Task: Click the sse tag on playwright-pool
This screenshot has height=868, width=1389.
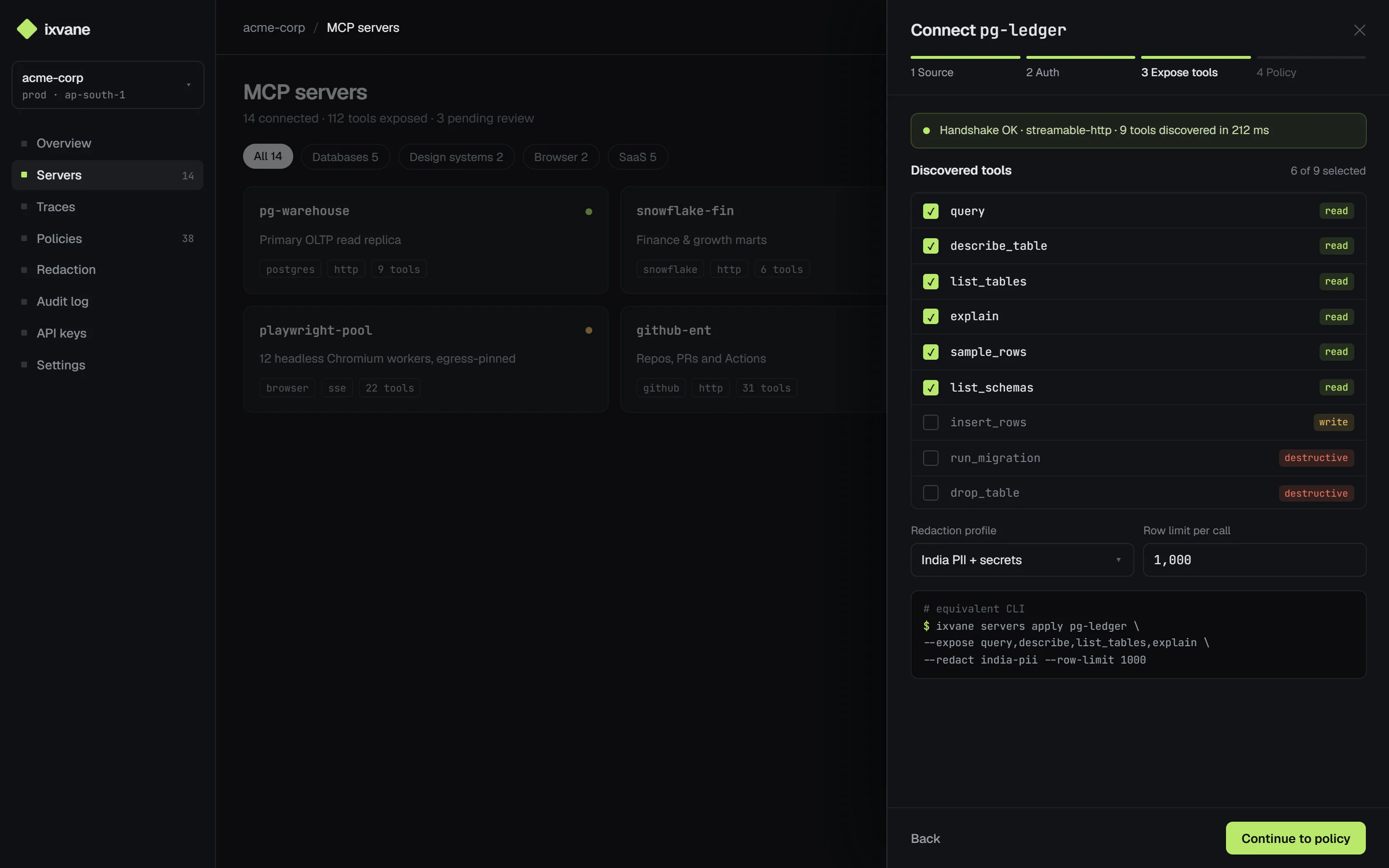Action: click(337, 388)
